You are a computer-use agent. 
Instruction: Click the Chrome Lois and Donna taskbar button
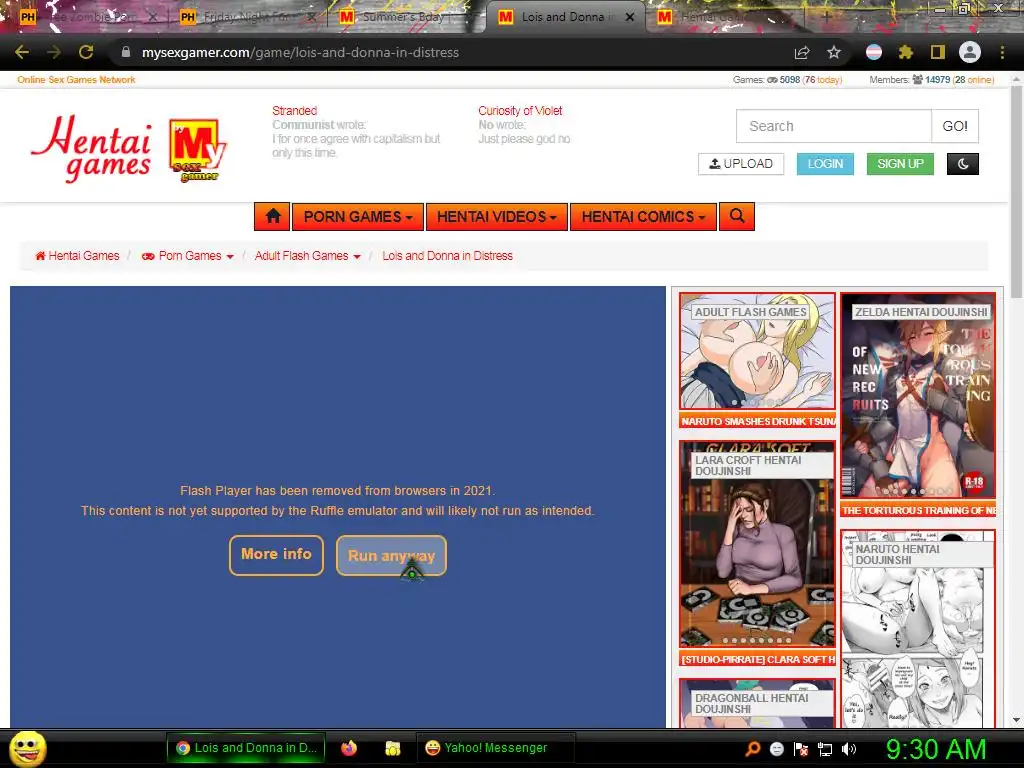(246, 748)
